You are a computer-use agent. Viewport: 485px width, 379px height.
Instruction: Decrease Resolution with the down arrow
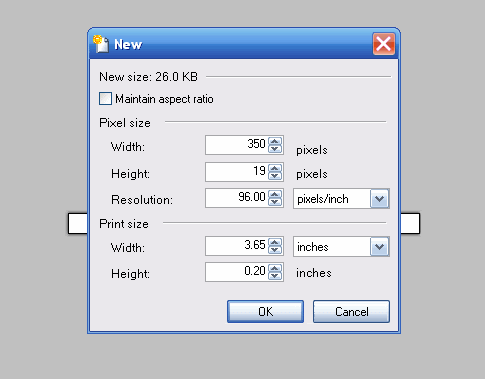(x=275, y=202)
